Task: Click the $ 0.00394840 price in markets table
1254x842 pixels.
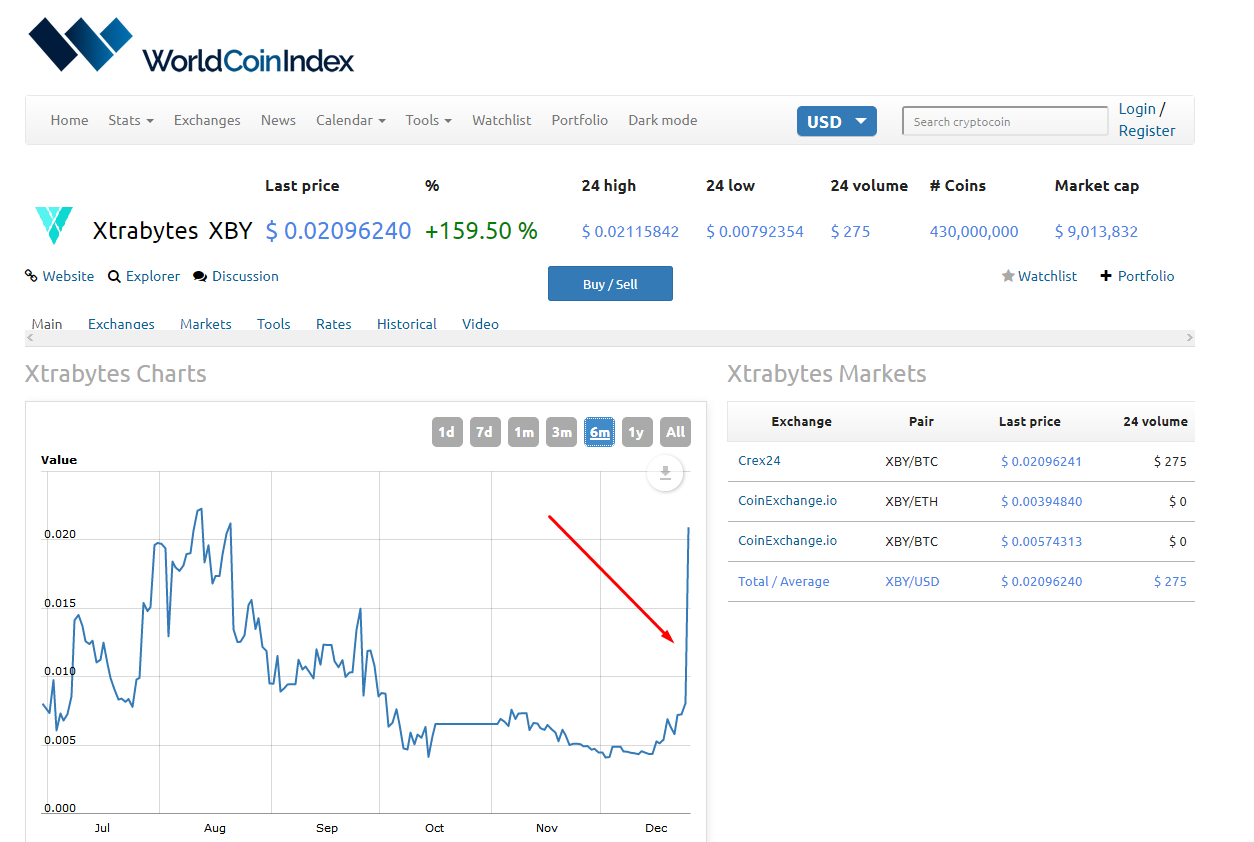Action: tap(1041, 501)
